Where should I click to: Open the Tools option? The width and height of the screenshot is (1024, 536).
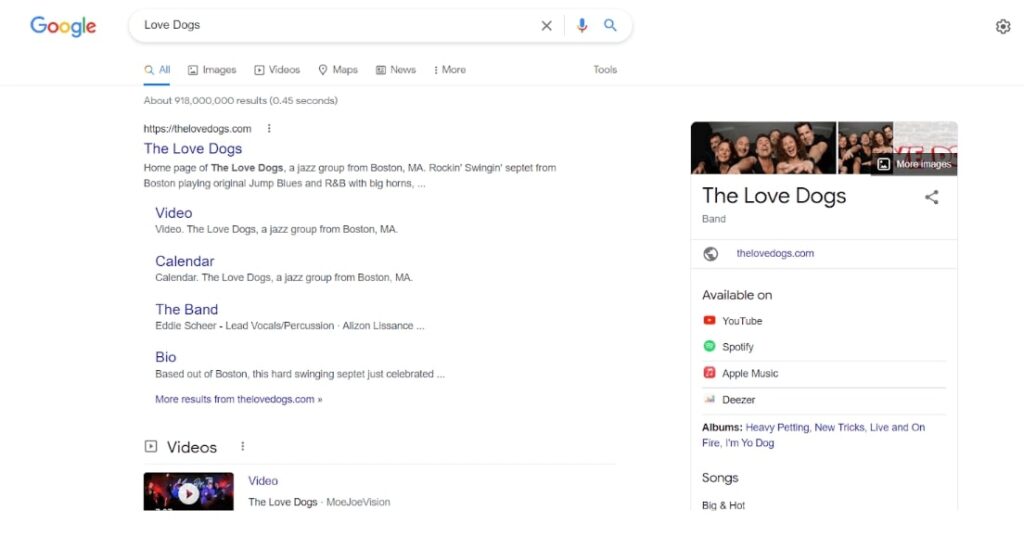click(x=605, y=70)
